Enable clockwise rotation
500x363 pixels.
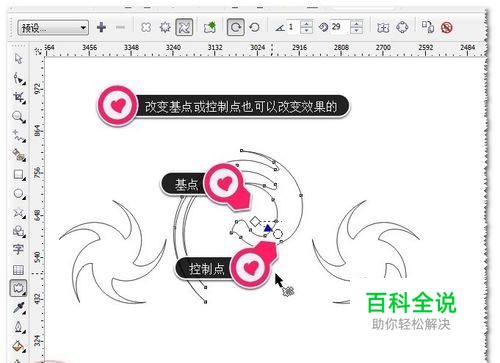point(236,27)
